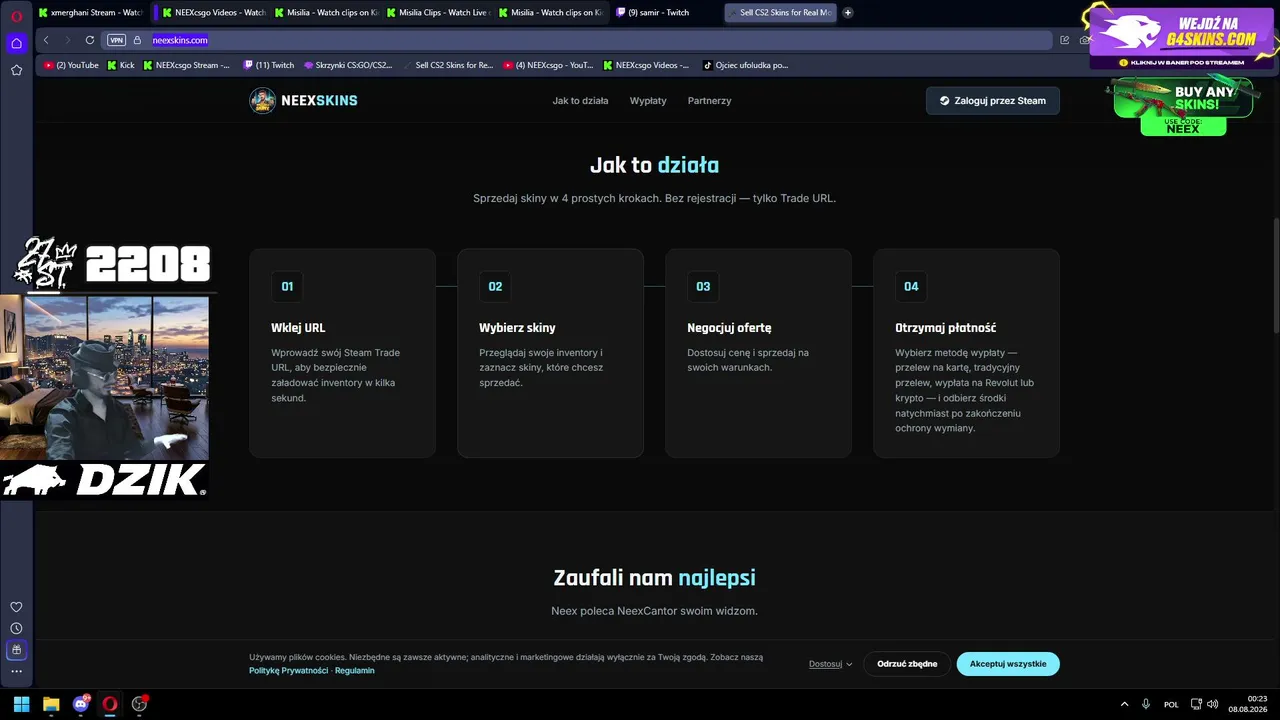The image size is (1280, 720).
Task: Open the Windows Start menu
Action: (x=22, y=704)
